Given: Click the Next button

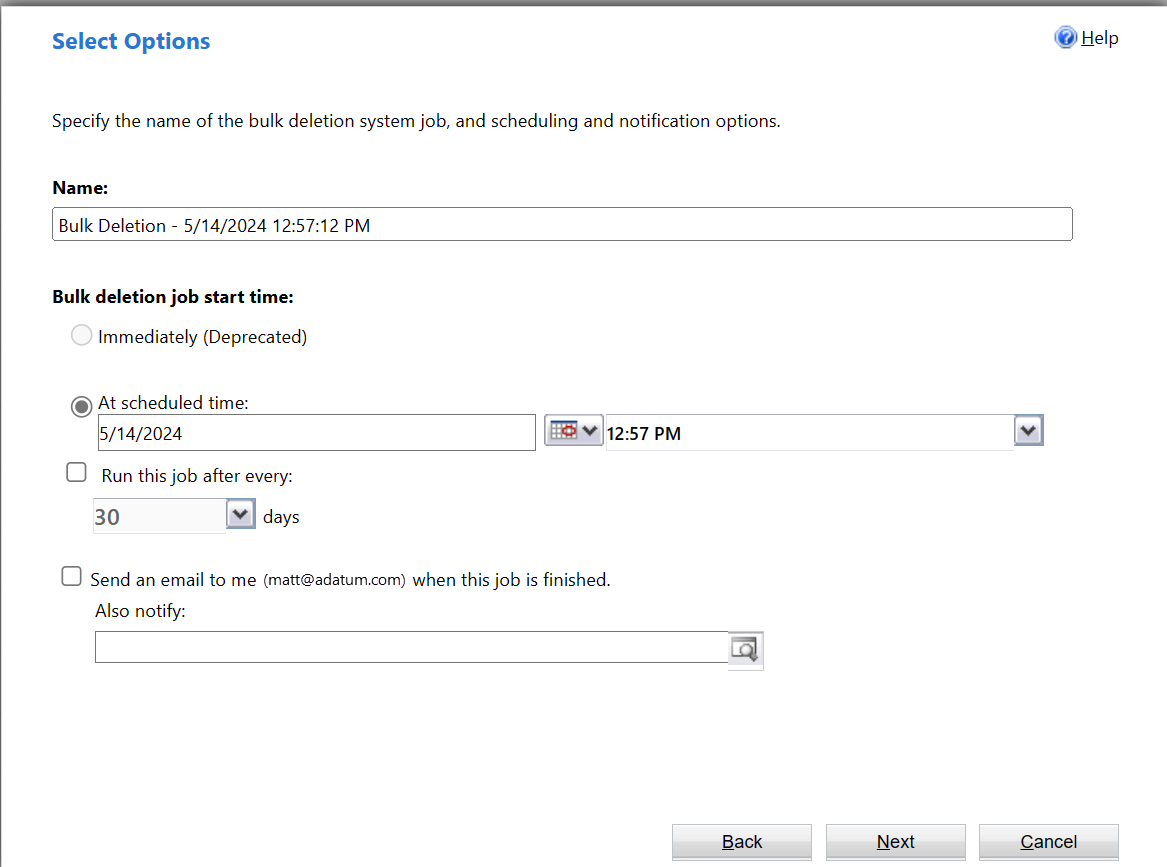Looking at the screenshot, I should coord(894,841).
